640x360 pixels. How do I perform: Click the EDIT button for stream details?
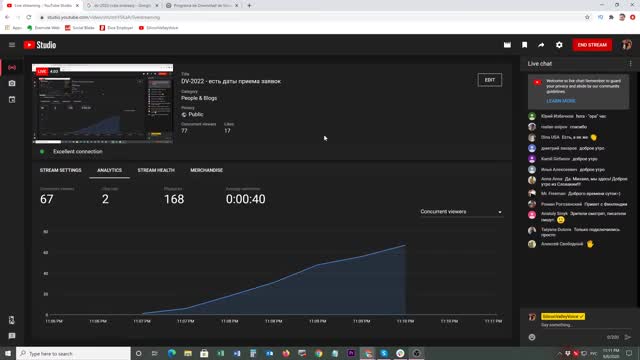point(490,80)
